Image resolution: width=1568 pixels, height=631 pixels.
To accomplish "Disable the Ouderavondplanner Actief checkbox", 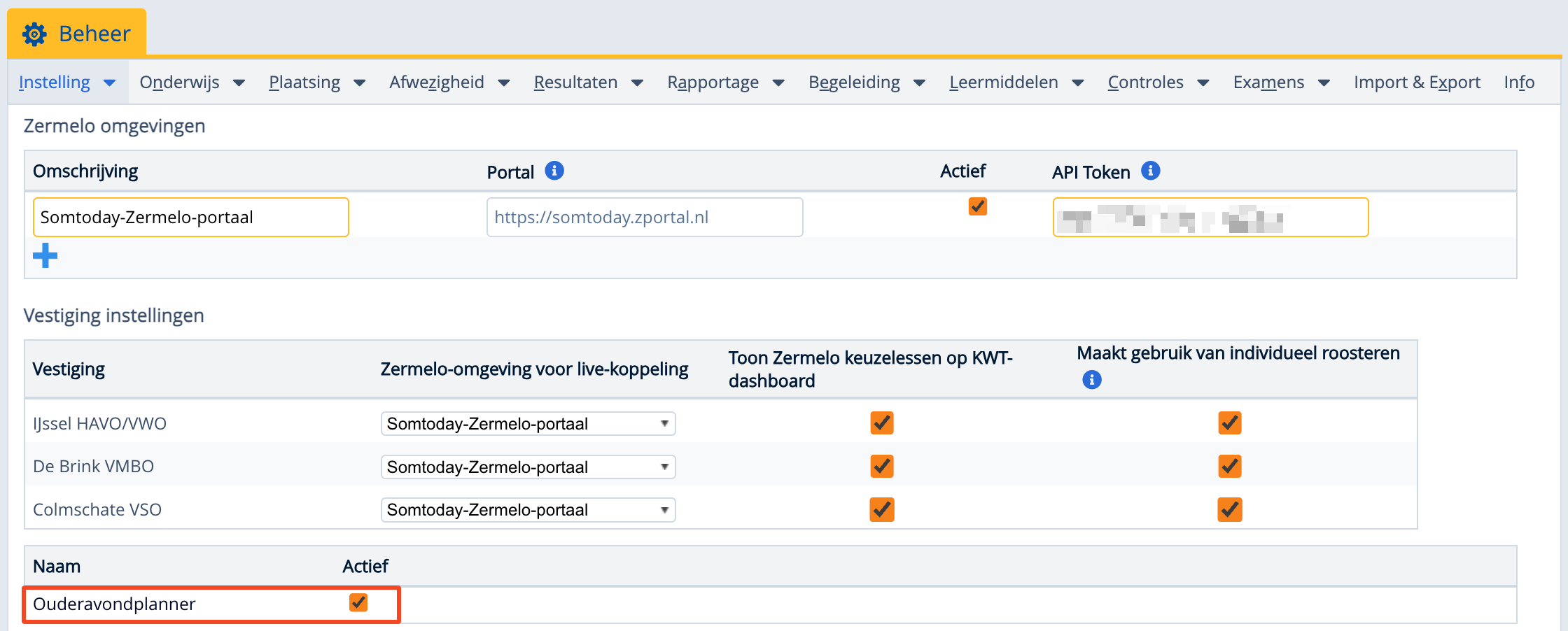I will pos(358,603).
